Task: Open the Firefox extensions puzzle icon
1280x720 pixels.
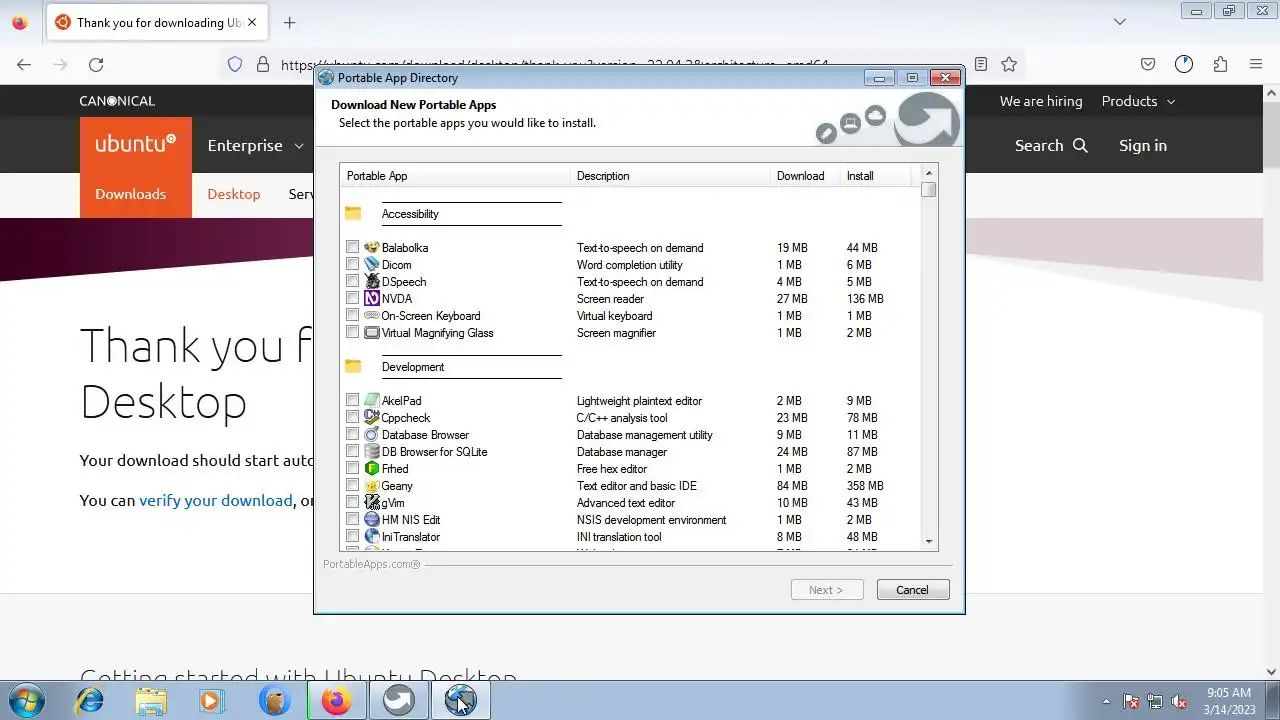Action: (x=1220, y=64)
